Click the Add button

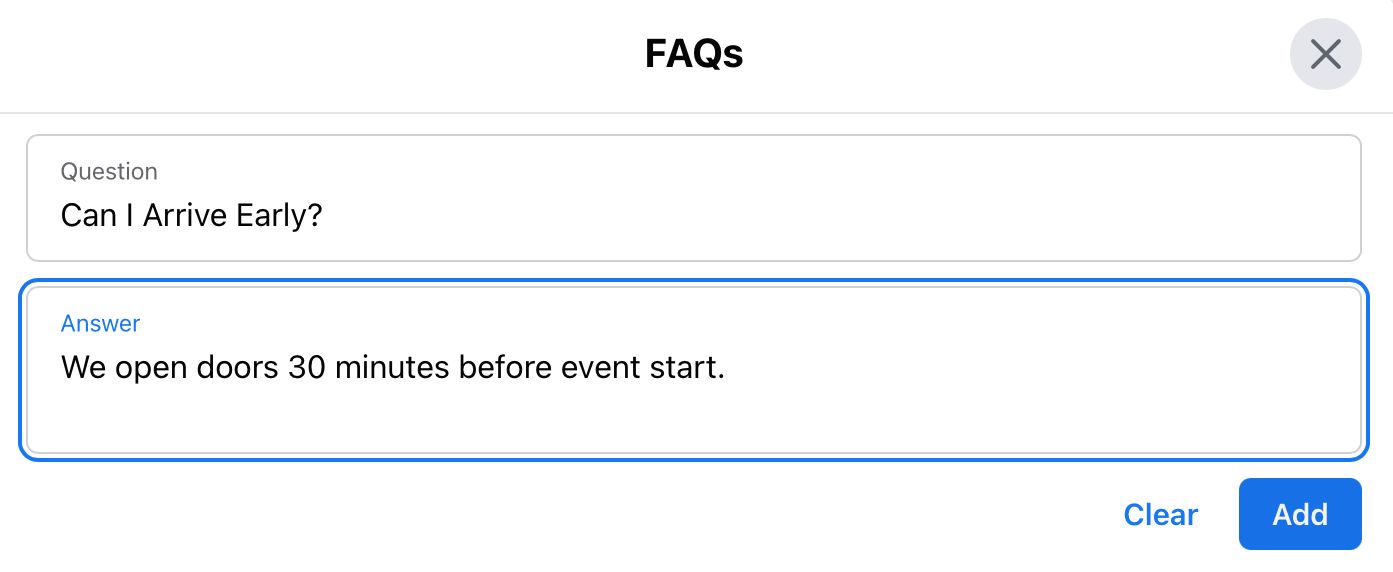pos(1299,514)
